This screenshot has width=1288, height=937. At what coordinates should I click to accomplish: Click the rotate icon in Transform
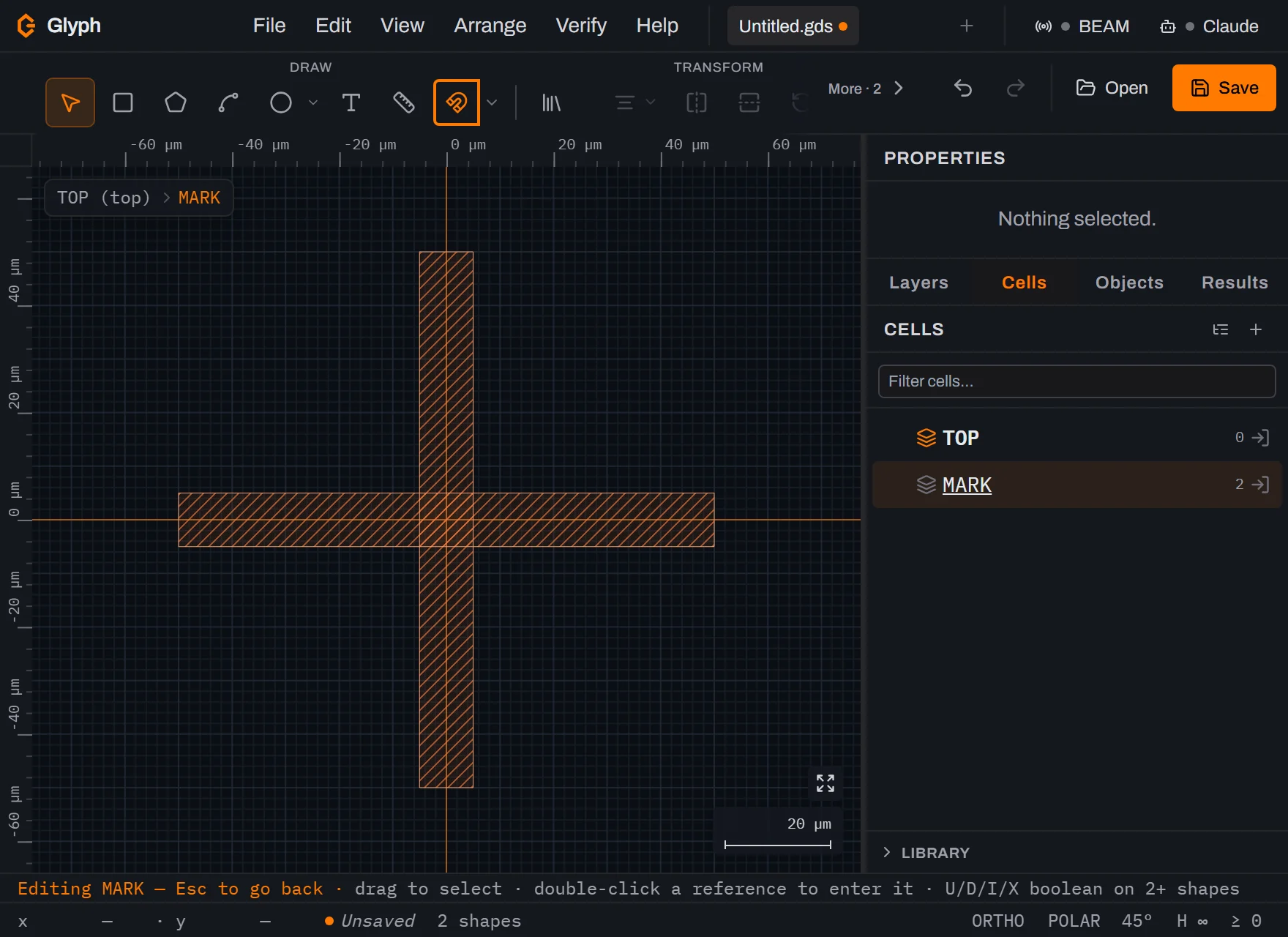801,102
